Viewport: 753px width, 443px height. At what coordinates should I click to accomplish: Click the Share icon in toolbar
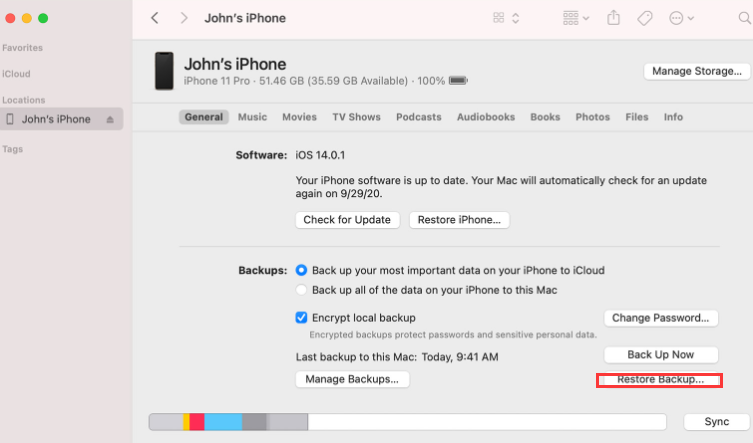[614, 18]
